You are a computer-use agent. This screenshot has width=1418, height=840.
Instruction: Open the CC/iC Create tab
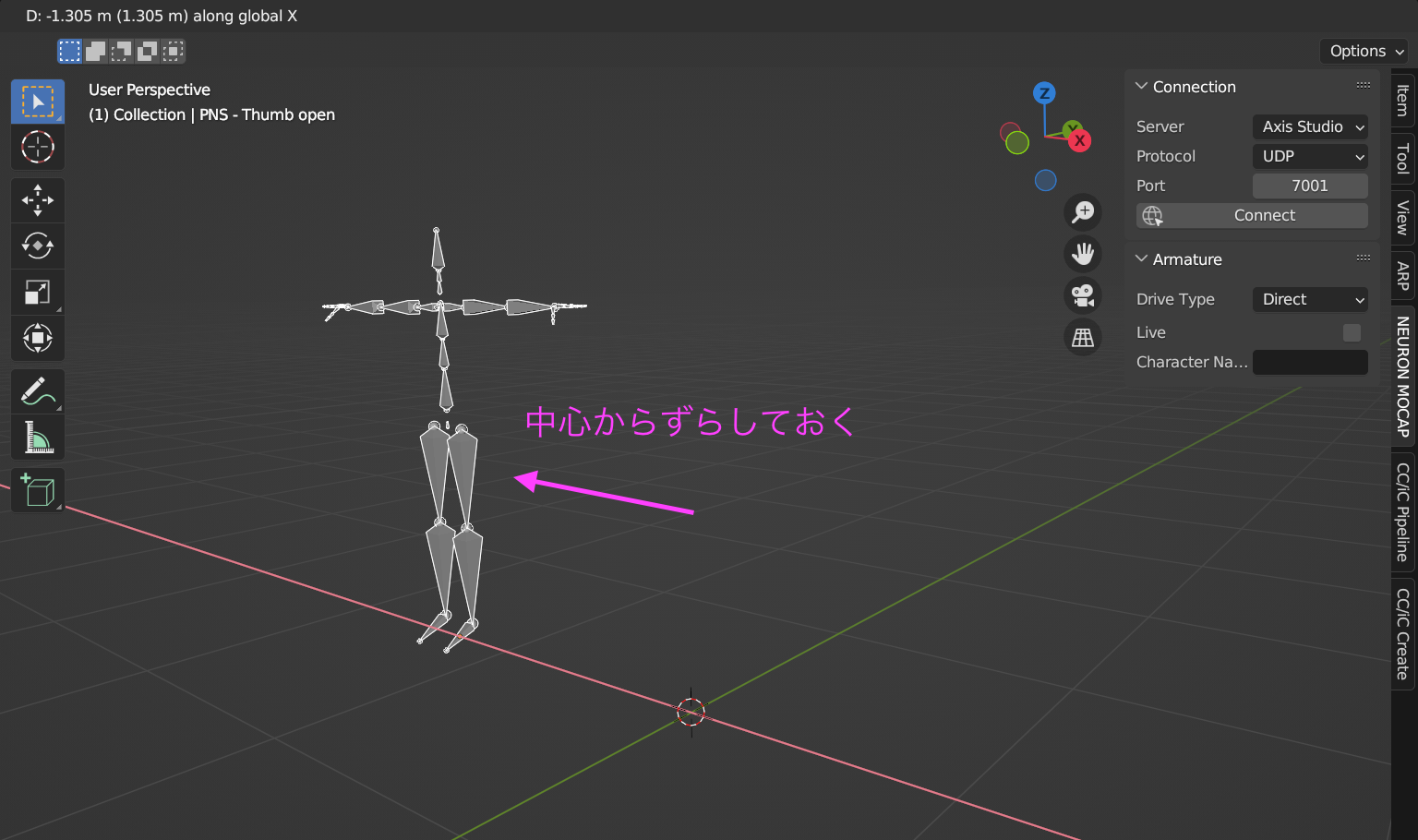point(1403,633)
